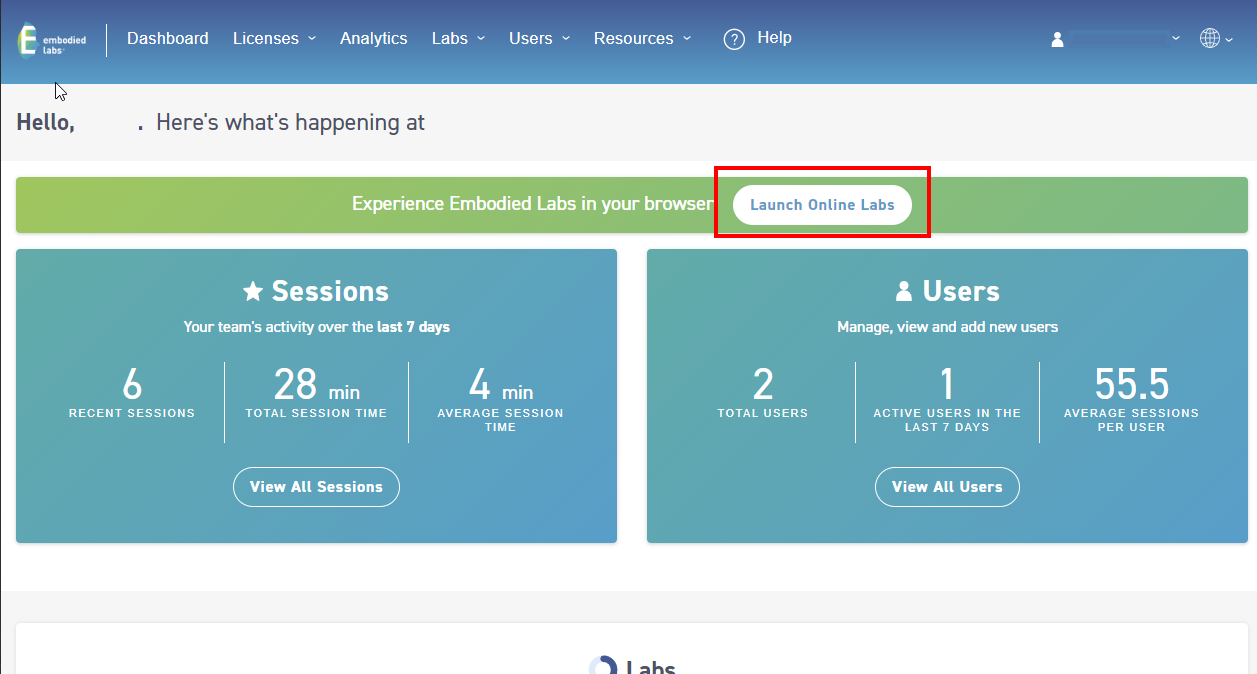Open the Help link
The width and height of the screenshot is (1257, 674).
774,38
